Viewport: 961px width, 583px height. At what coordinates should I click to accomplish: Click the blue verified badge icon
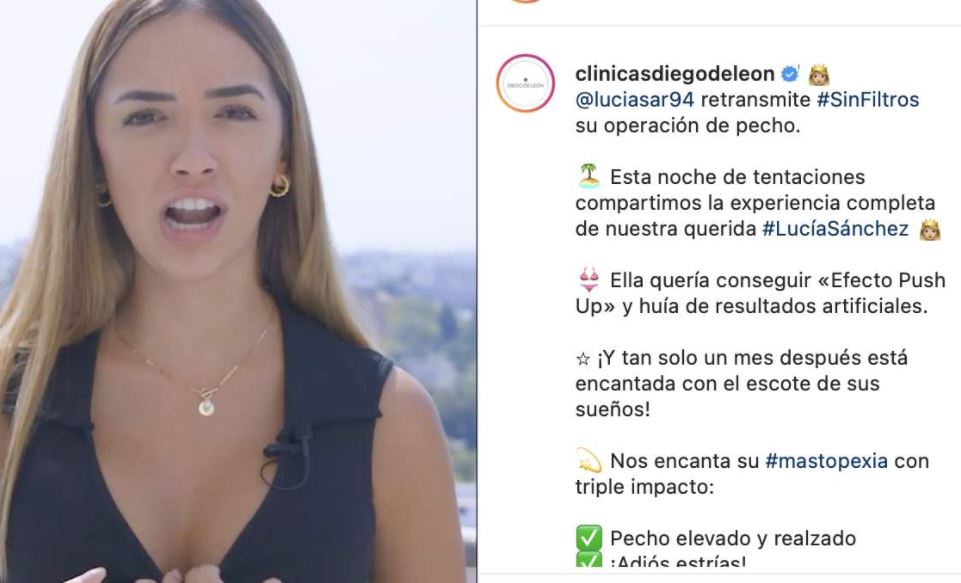coord(789,74)
